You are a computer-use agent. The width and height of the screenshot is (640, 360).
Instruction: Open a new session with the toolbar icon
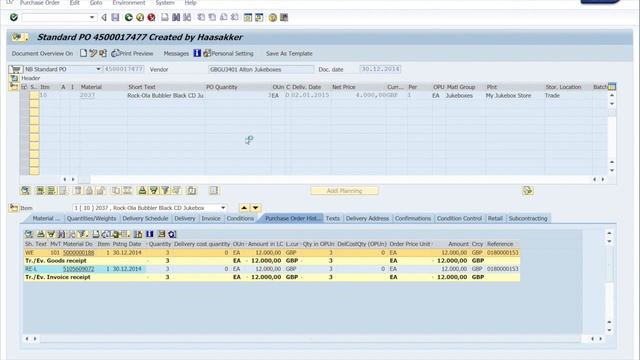[248, 17]
